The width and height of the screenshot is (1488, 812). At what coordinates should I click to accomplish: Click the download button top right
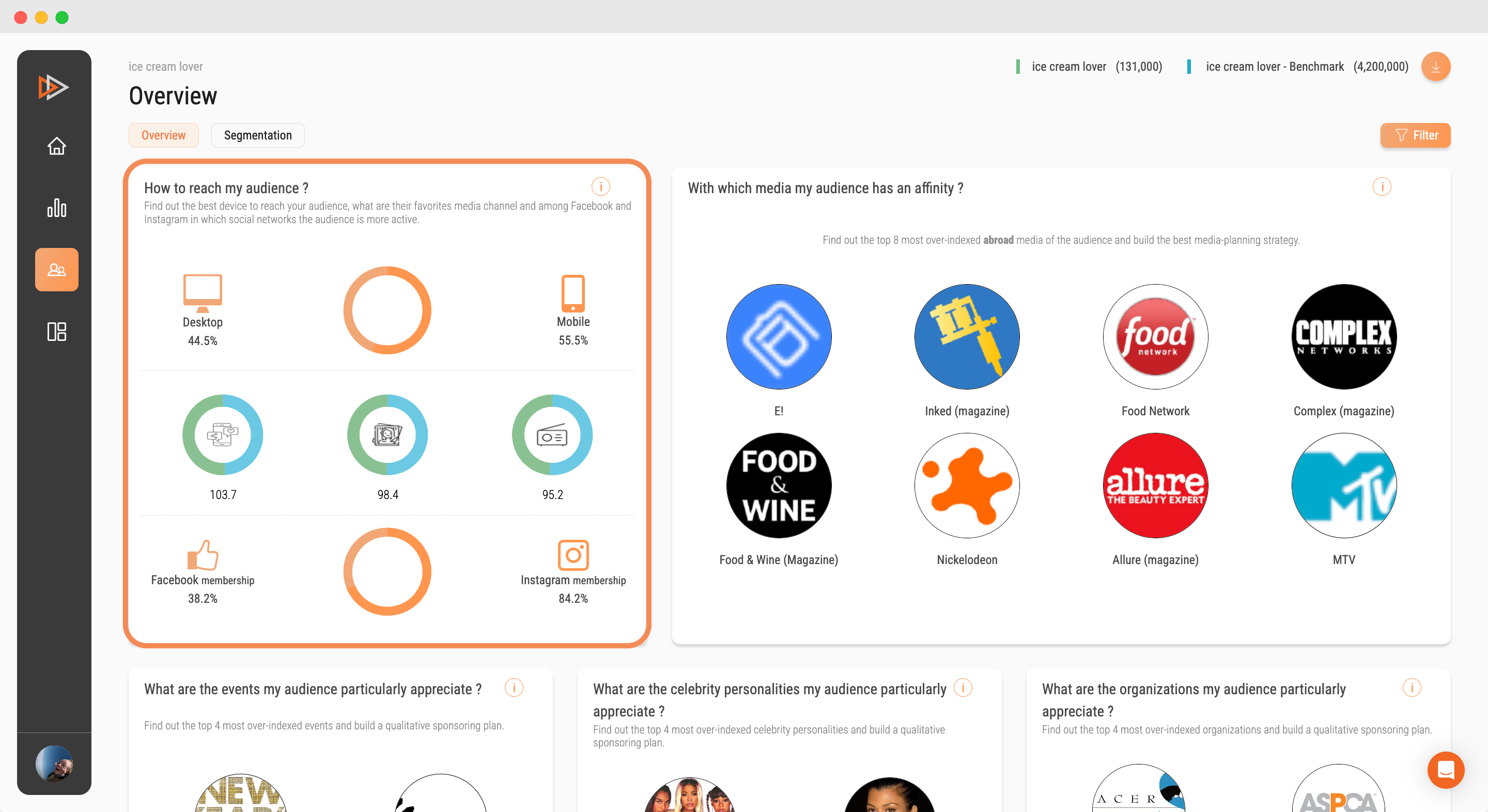(1436, 67)
